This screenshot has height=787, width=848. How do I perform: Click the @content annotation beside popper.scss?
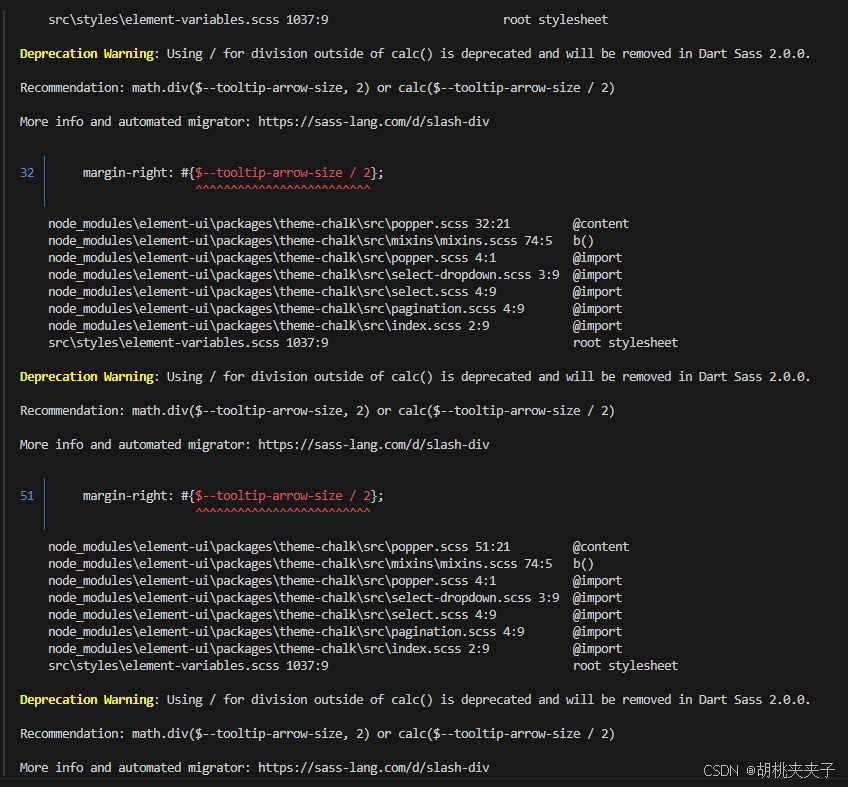[x=600, y=223]
